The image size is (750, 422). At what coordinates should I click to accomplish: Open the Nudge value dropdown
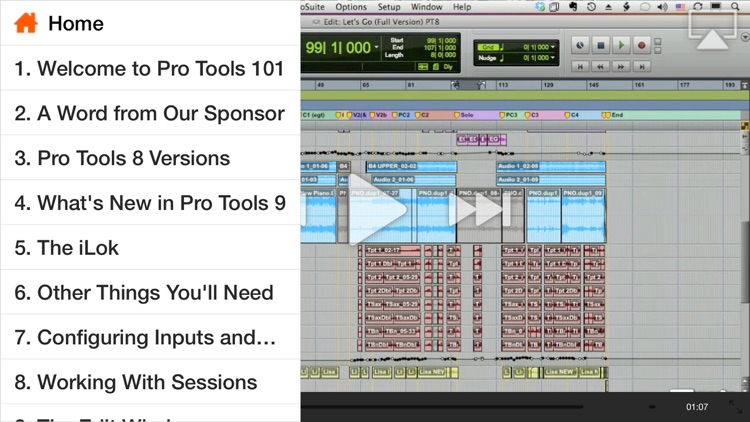552,57
